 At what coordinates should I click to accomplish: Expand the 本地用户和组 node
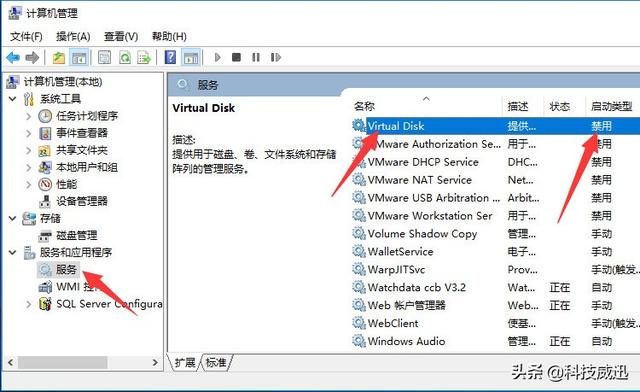tap(29, 168)
